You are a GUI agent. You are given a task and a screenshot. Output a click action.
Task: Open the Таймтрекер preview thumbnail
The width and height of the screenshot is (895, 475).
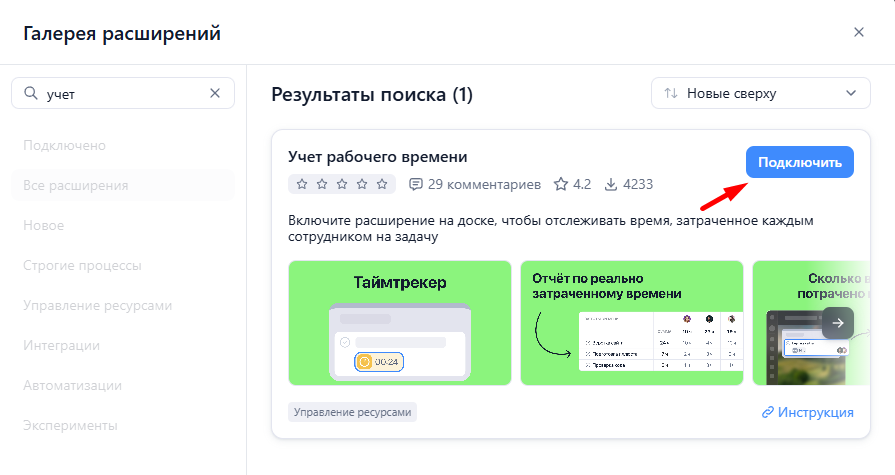click(x=399, y=323)
